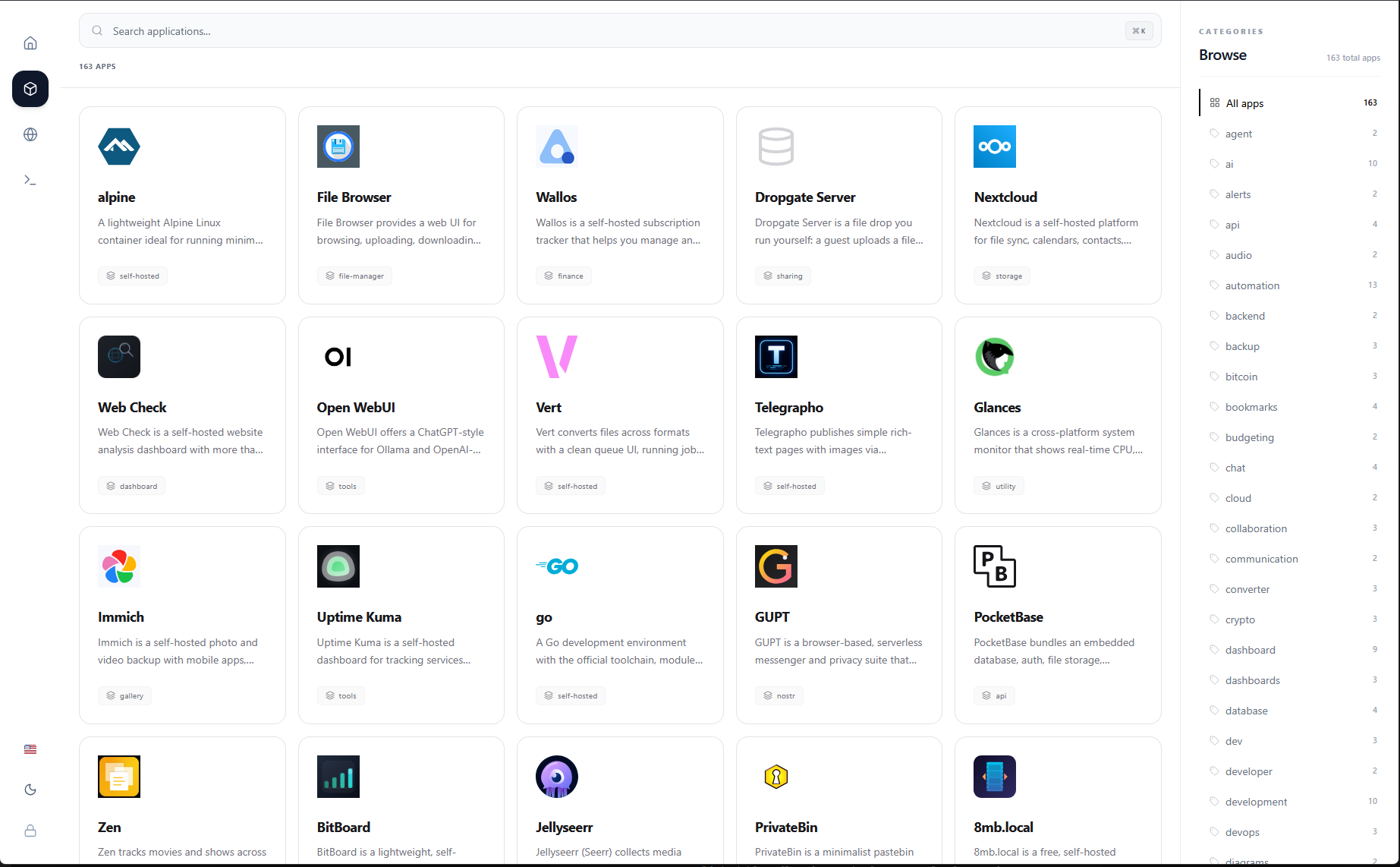Click the finance tag on Wallos card
The image size is (1400, 867).
coord(563,276)
